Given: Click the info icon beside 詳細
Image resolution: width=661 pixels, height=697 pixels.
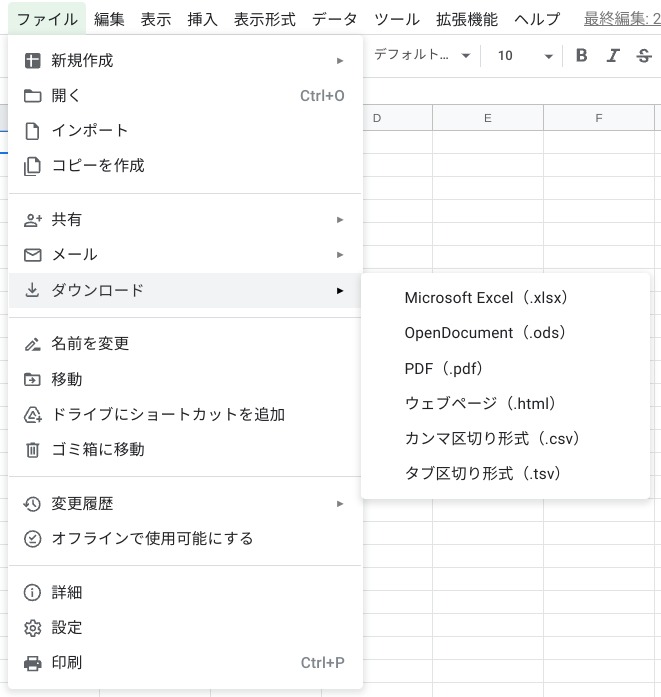Looking at the screenshot, I should pyautogui.click(x=33, y=593).
